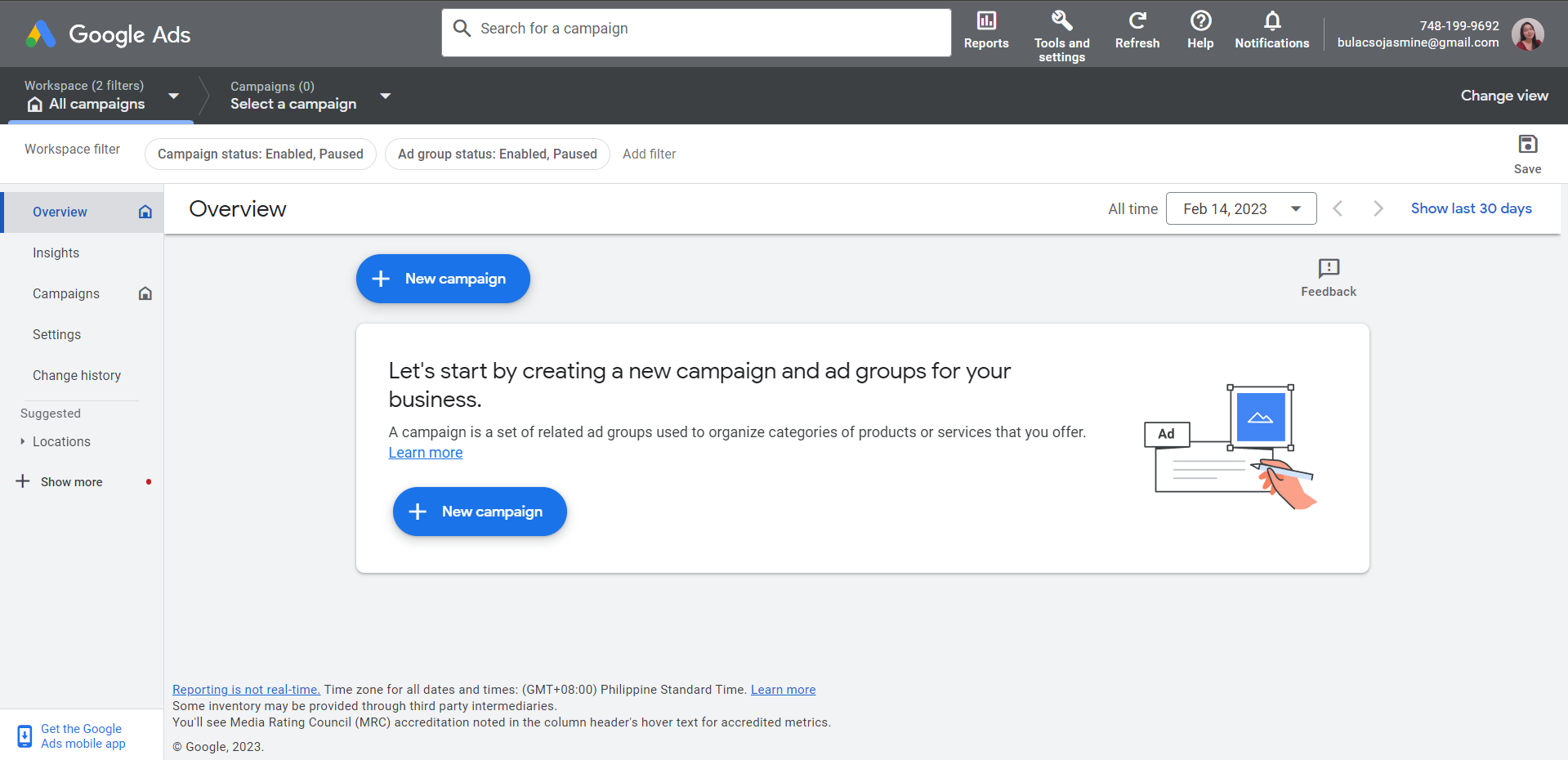1568x760 pixels.
Task: Click the Search for a campaign field
Action: (x=696, y=33)
